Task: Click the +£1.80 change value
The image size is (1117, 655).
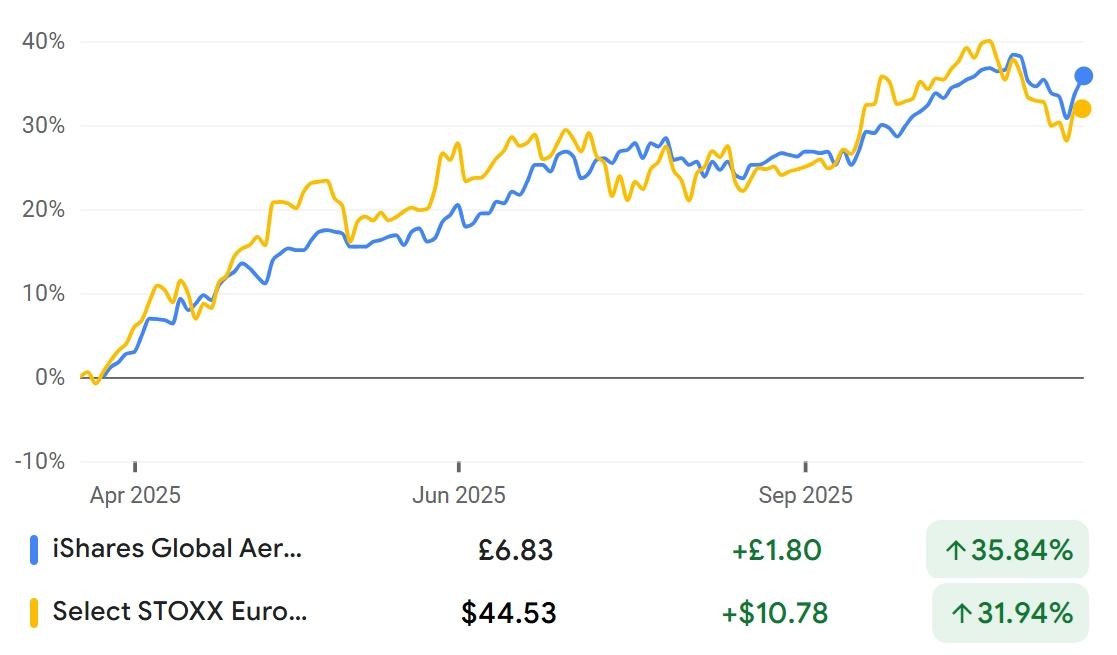Action: coord(776,549)
